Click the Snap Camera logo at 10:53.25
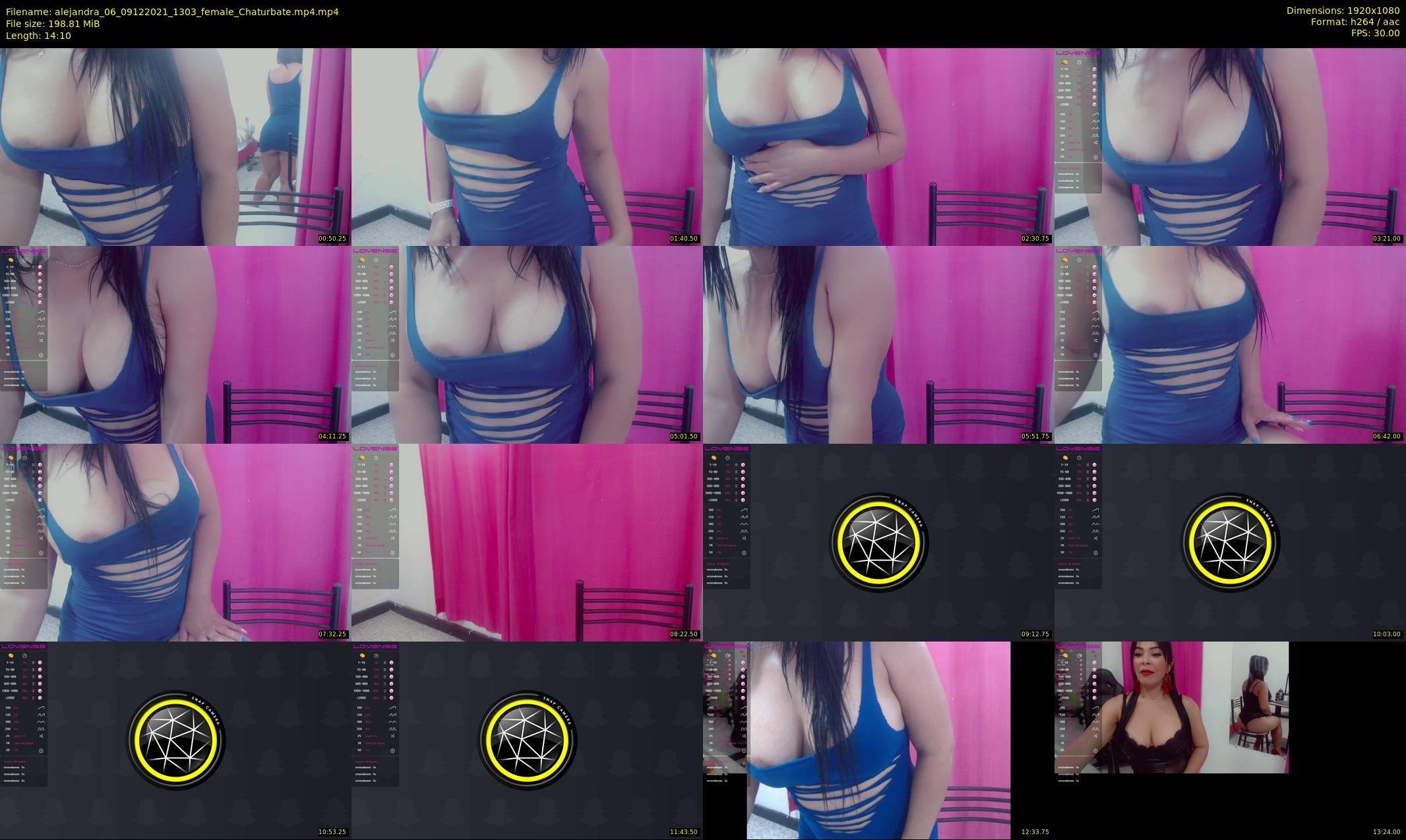The width and height of the screenshot is (1406, 840). (175, 740)
